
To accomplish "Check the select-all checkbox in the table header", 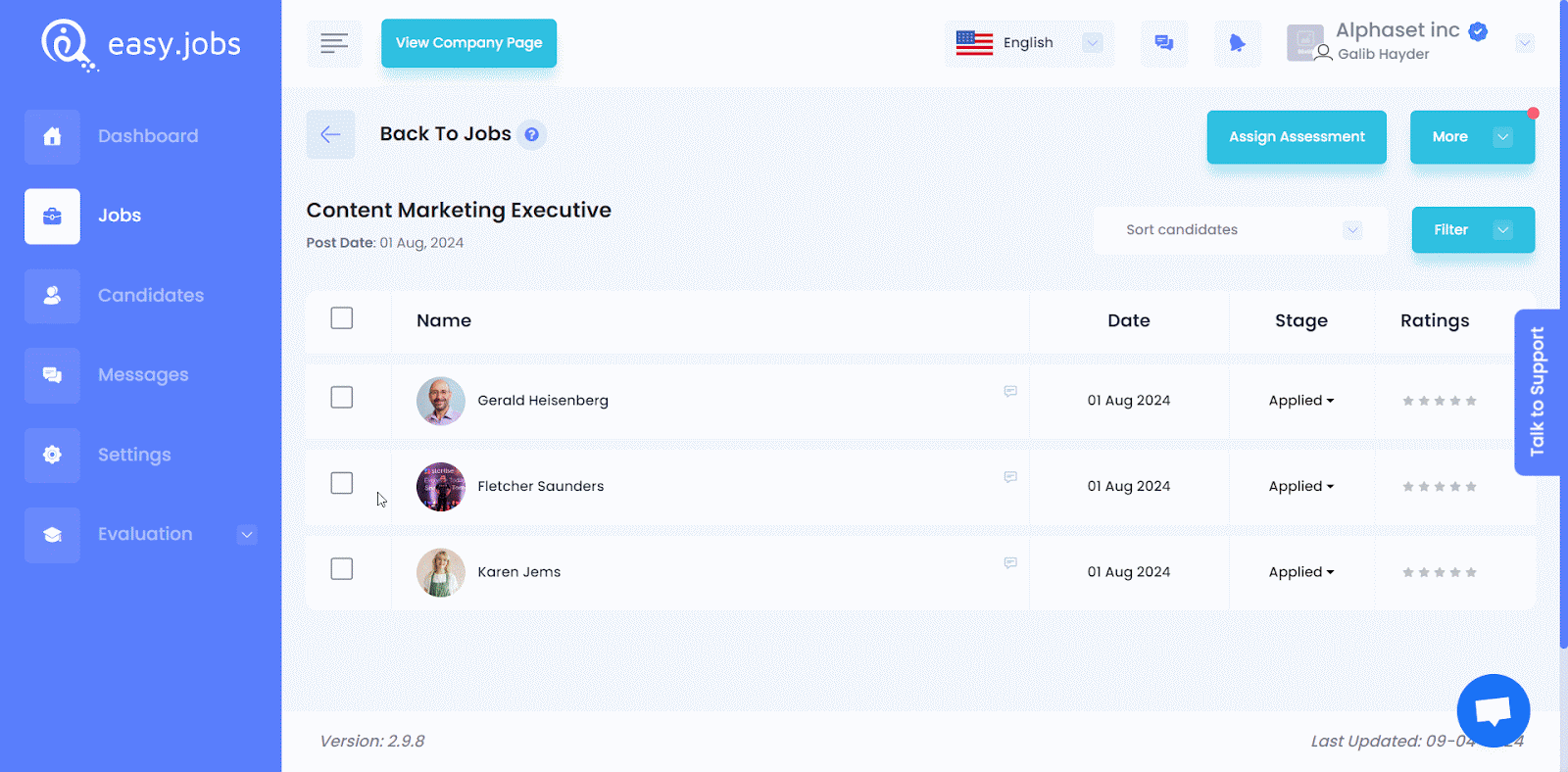I will [x=342, y=318].
